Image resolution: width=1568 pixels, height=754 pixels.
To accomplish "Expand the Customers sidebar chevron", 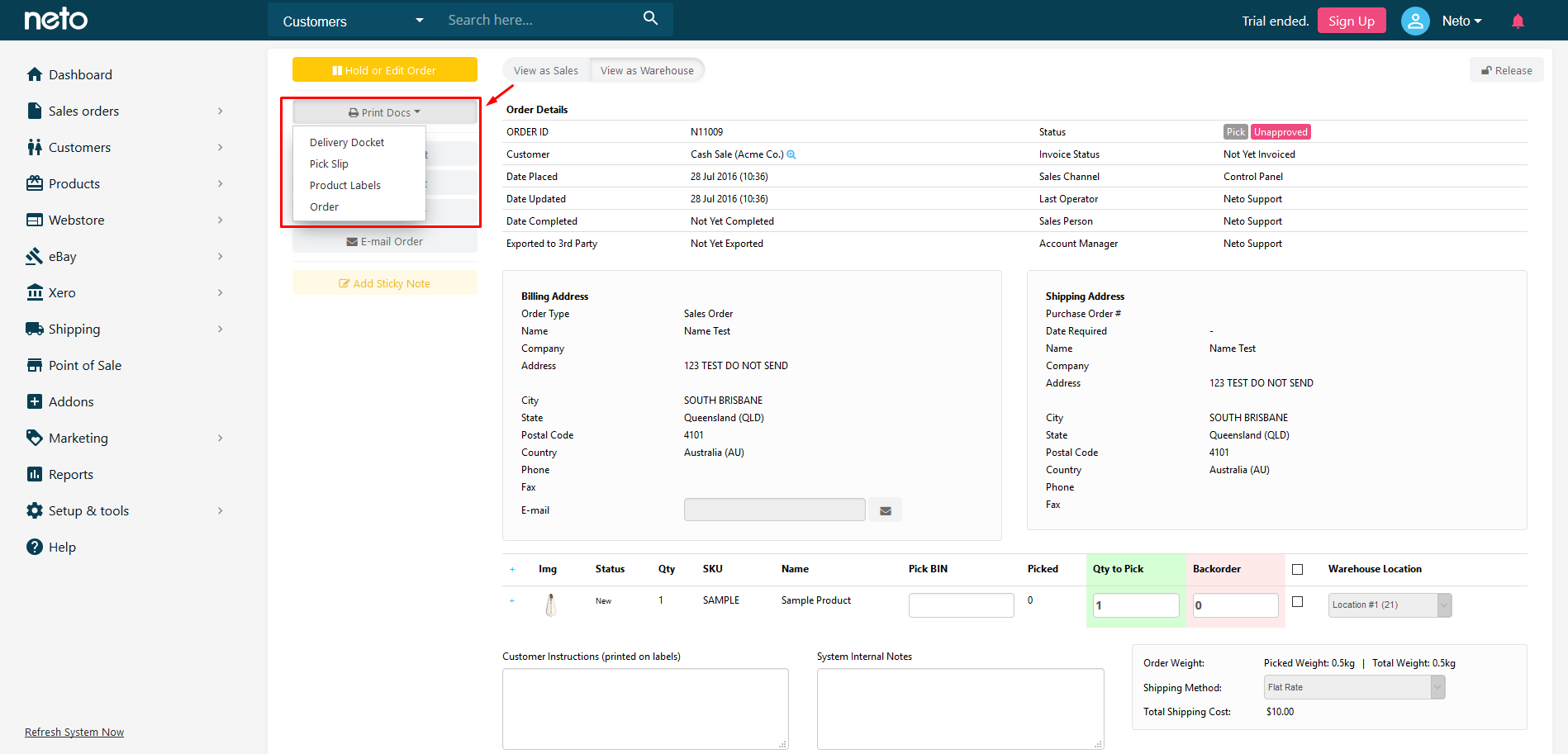I will click(220, 147).
